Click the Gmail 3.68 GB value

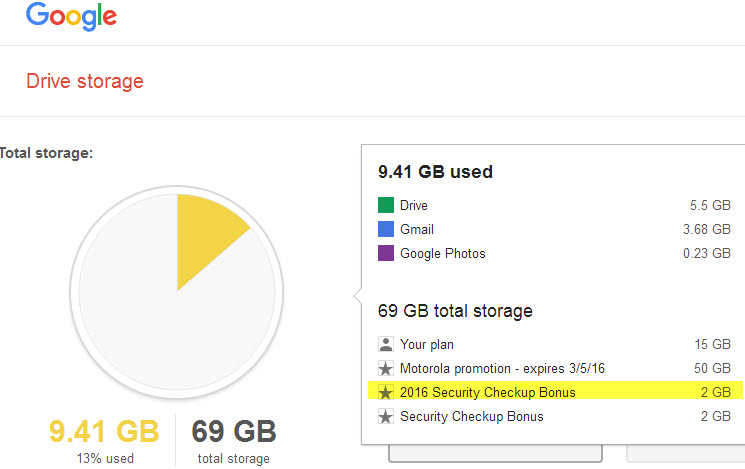tap(707, 229)
